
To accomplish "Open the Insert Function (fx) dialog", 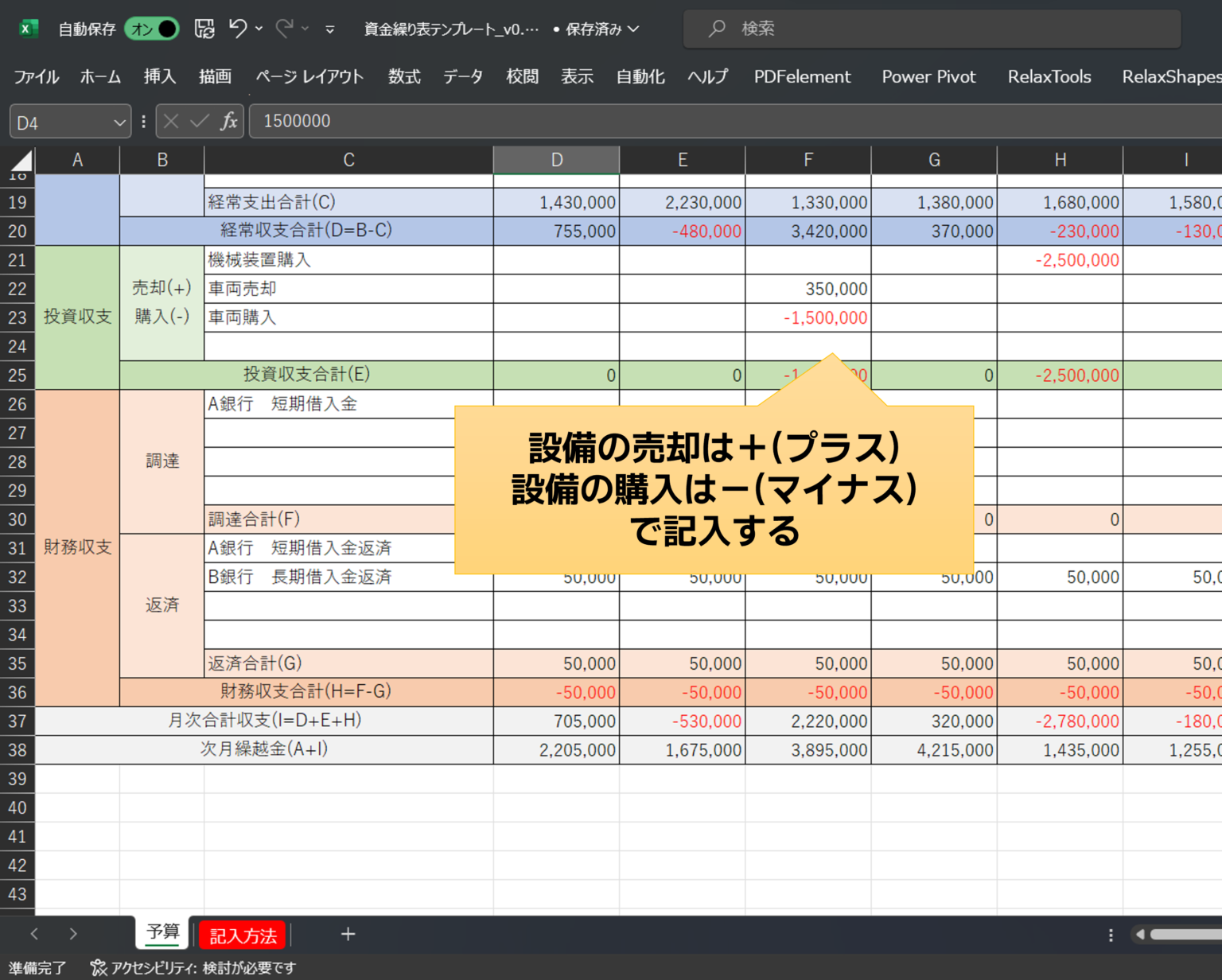I will pyautogui.click(x=229, y=121).
